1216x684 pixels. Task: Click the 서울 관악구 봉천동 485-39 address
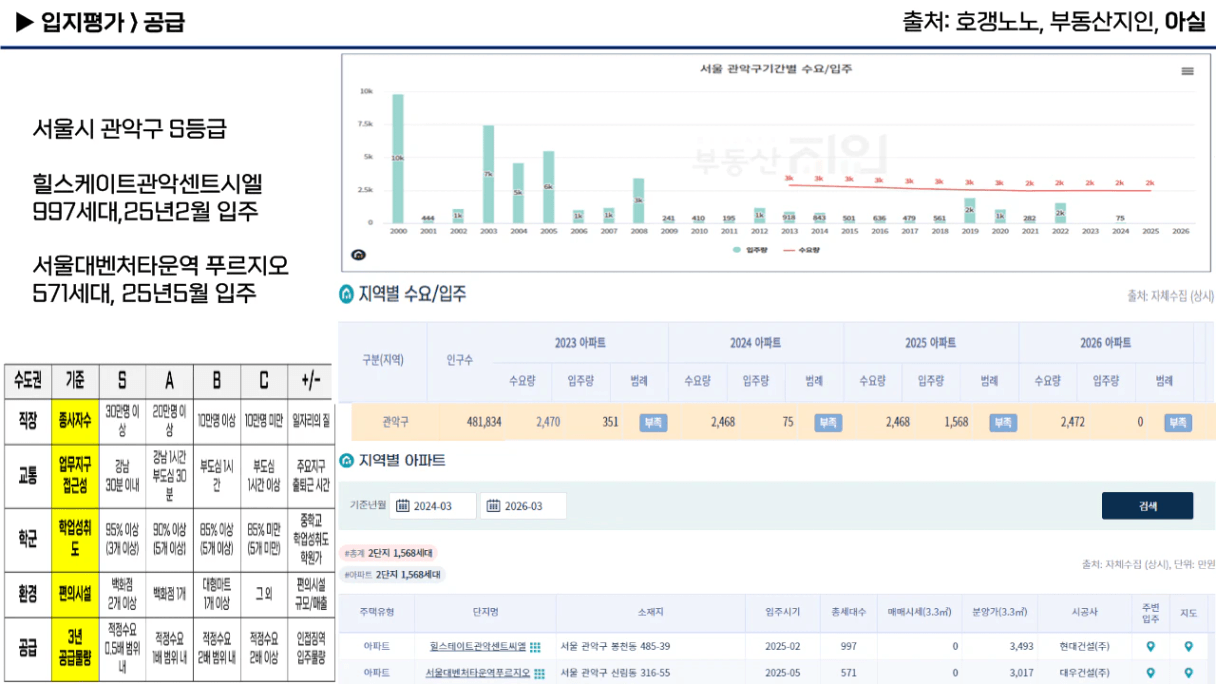click(x=615, y=646)
